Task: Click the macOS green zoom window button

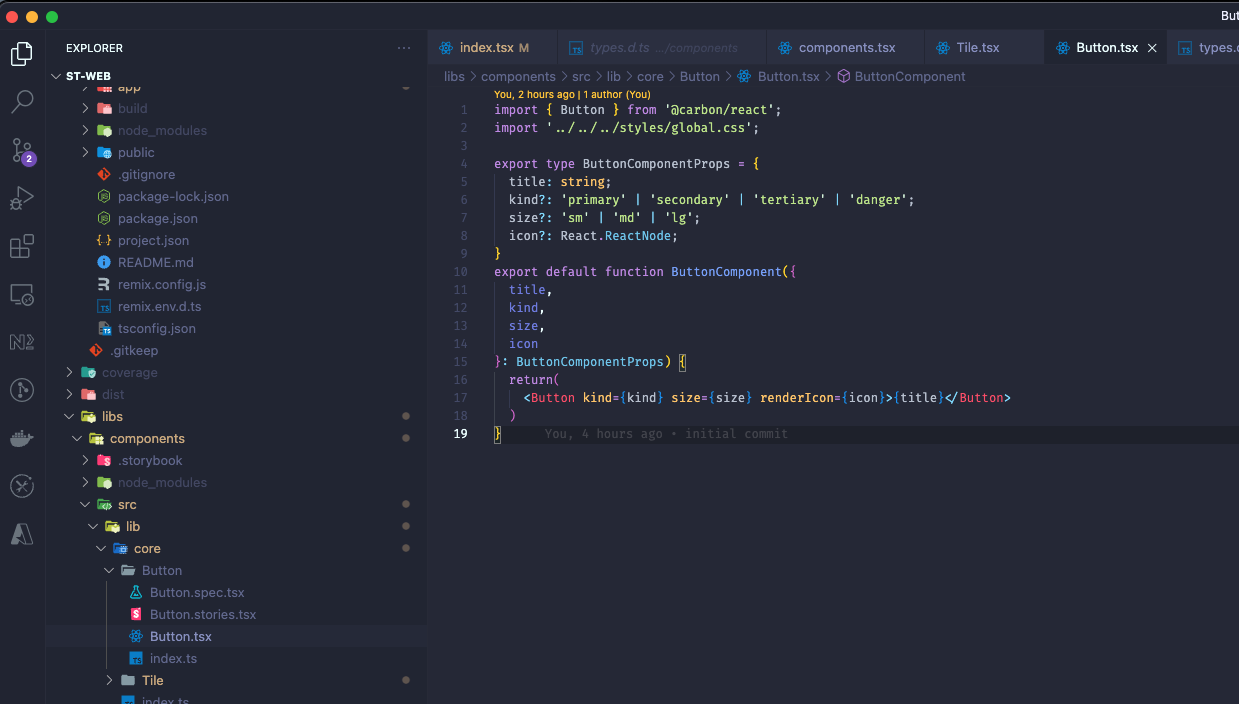Action: coord(52,17)
